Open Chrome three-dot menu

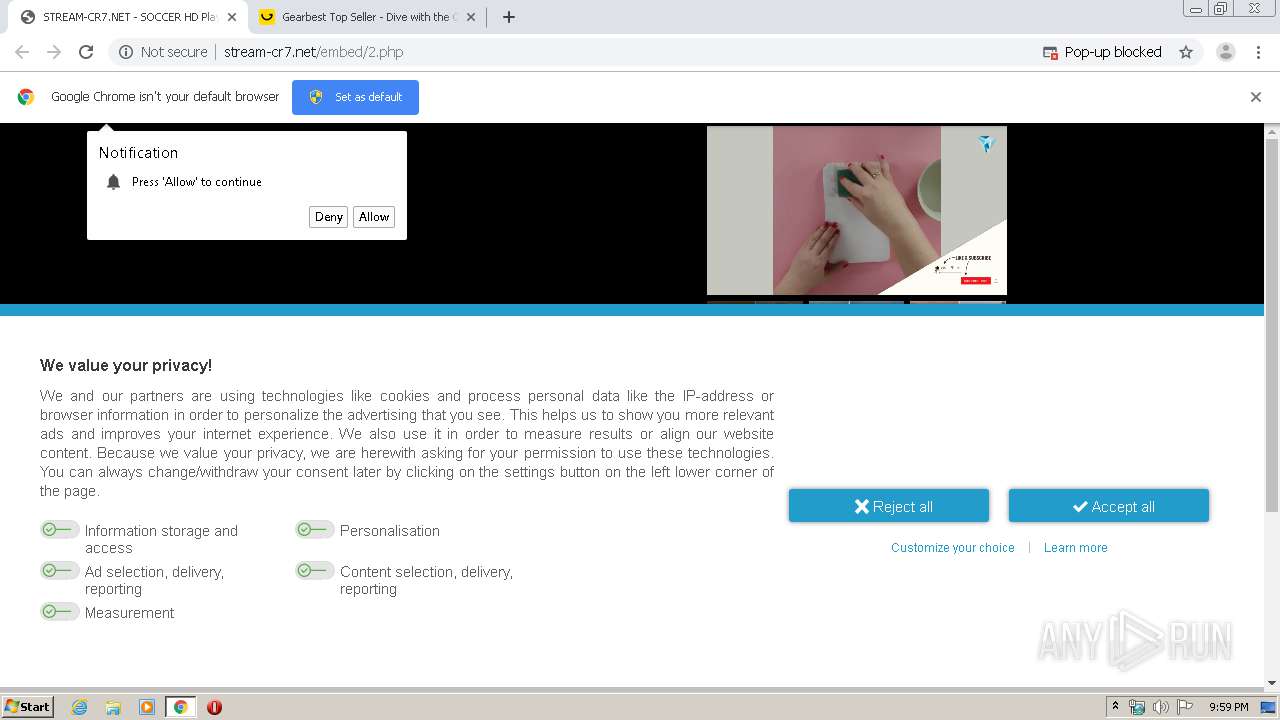coord(1260,52)
